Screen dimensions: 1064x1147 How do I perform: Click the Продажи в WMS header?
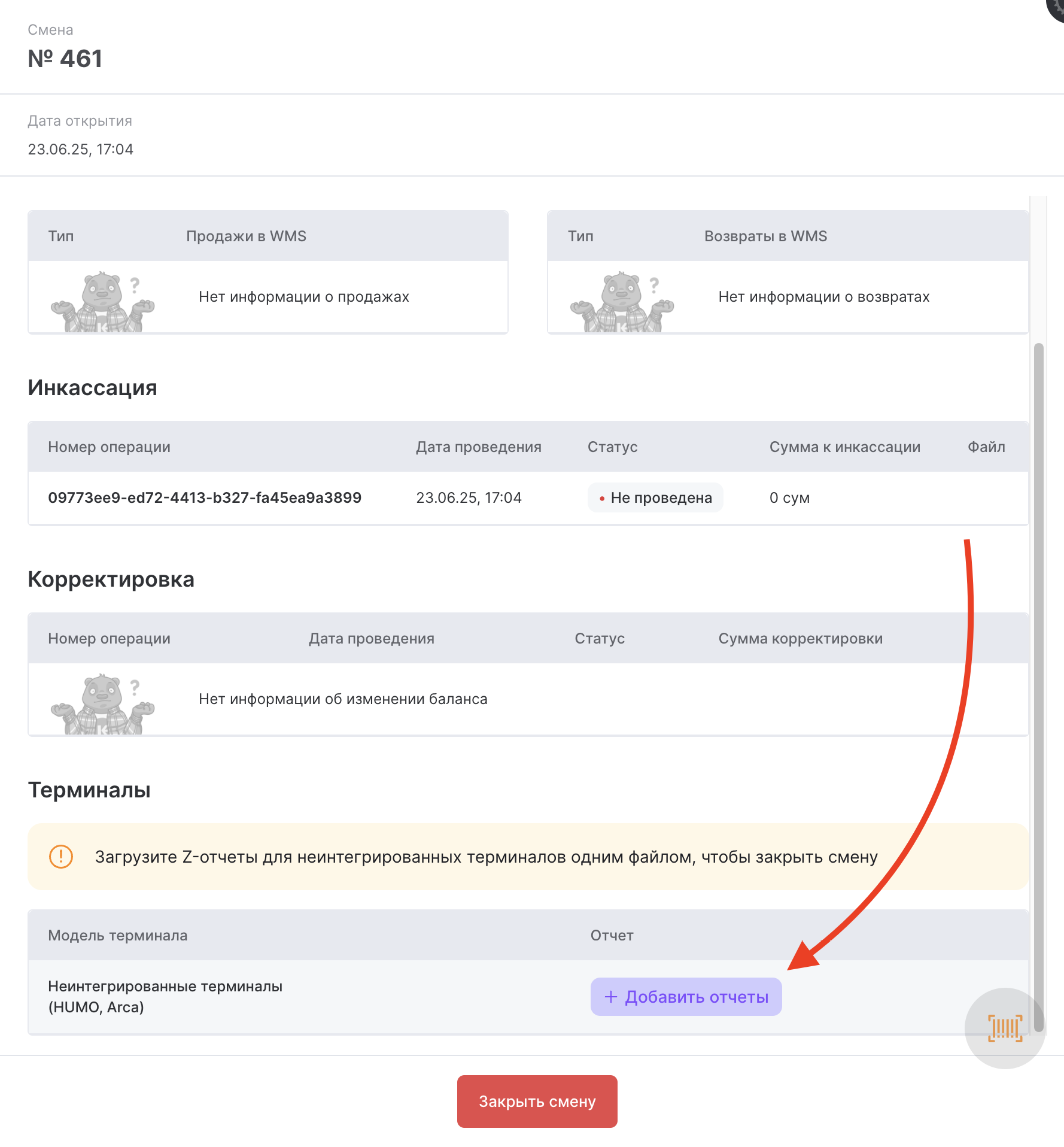coord(246,236)
